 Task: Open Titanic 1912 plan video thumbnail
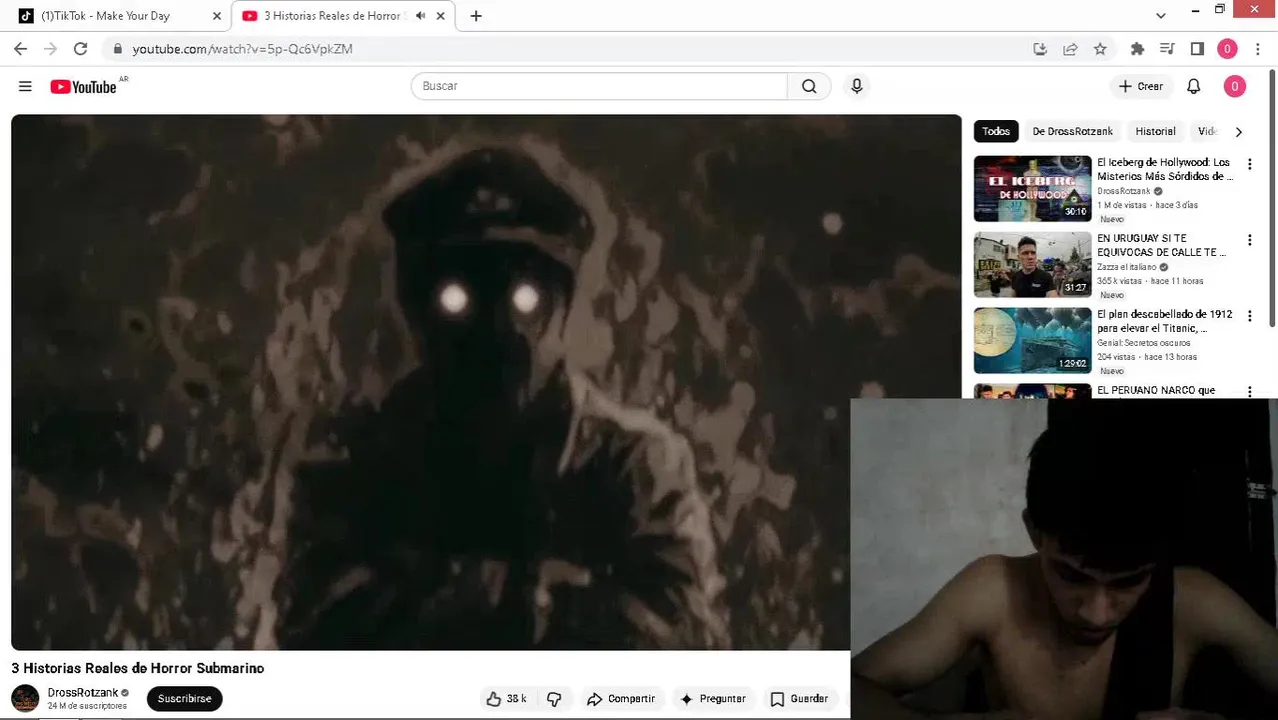1033,340
